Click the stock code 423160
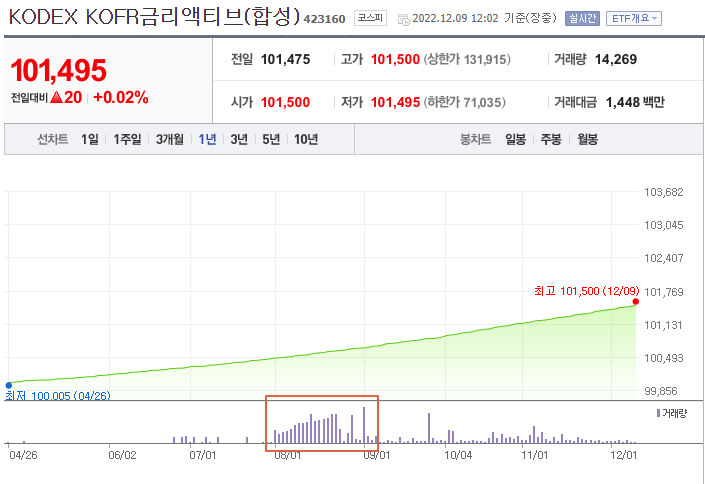 pyautogui.click(x=324, y=19)
